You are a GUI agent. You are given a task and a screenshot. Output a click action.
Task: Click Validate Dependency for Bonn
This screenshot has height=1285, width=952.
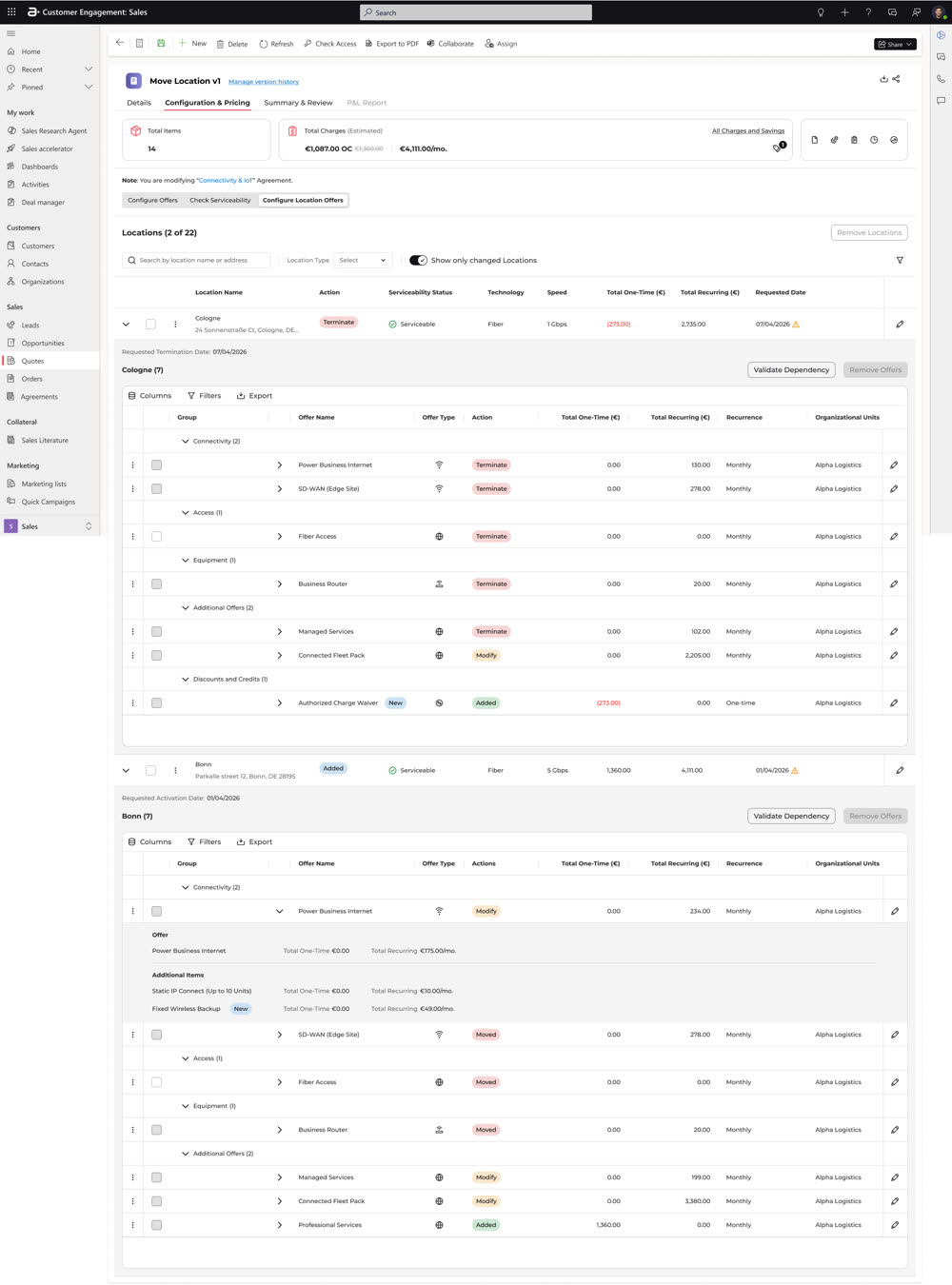791,817
